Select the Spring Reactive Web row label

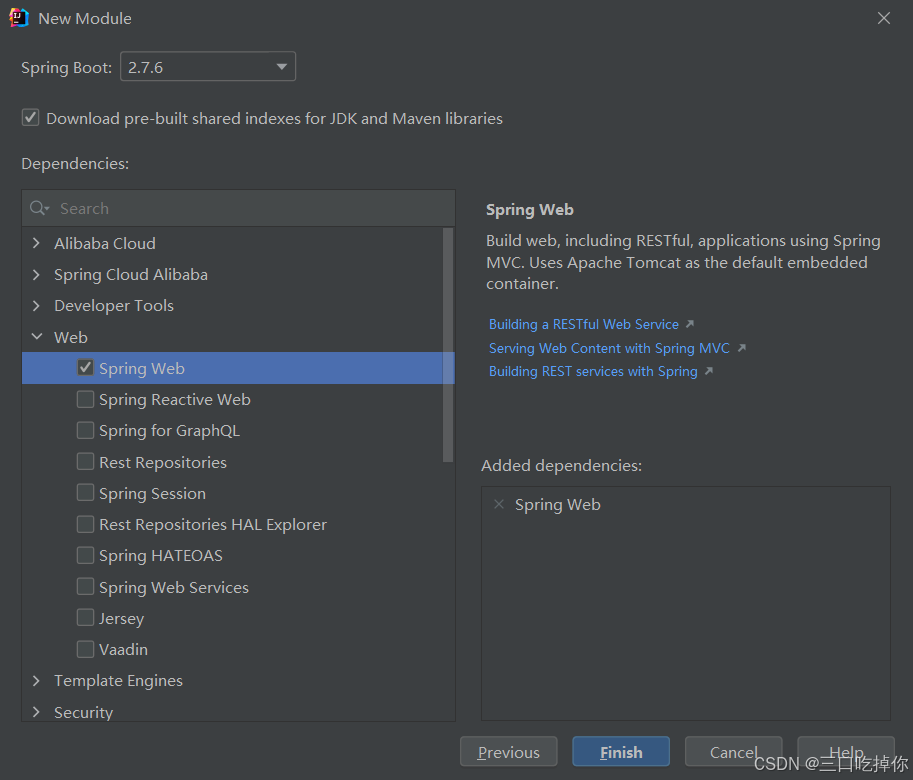[175, 399]
